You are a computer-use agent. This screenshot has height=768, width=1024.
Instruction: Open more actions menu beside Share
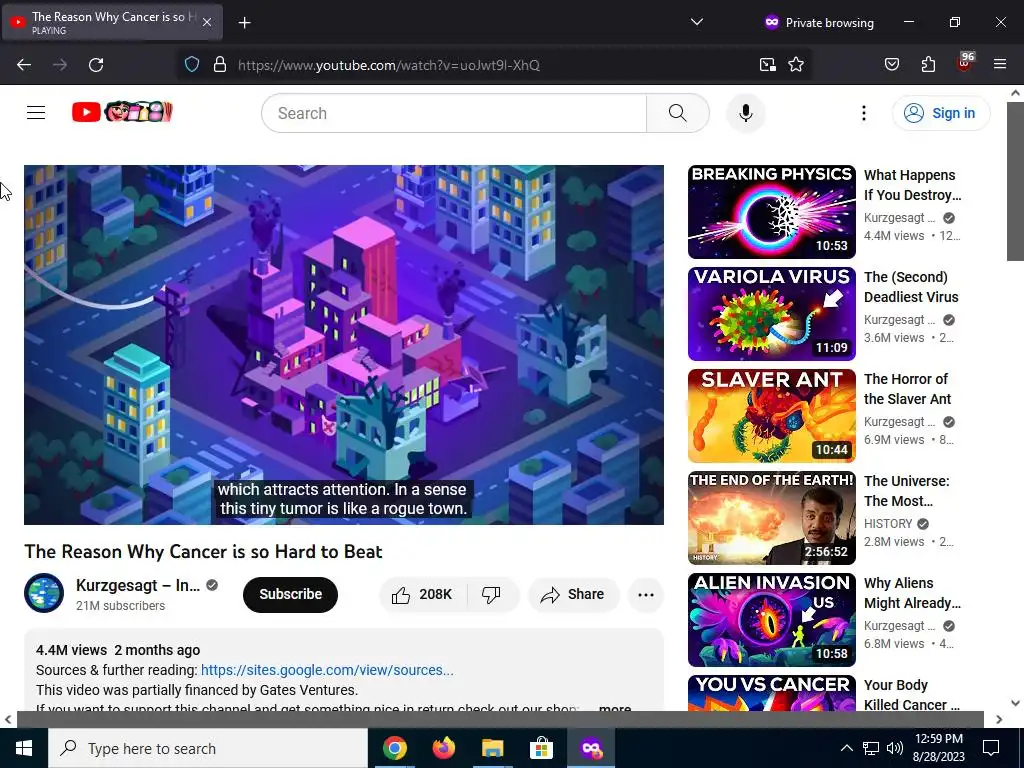tap(646, 594)
